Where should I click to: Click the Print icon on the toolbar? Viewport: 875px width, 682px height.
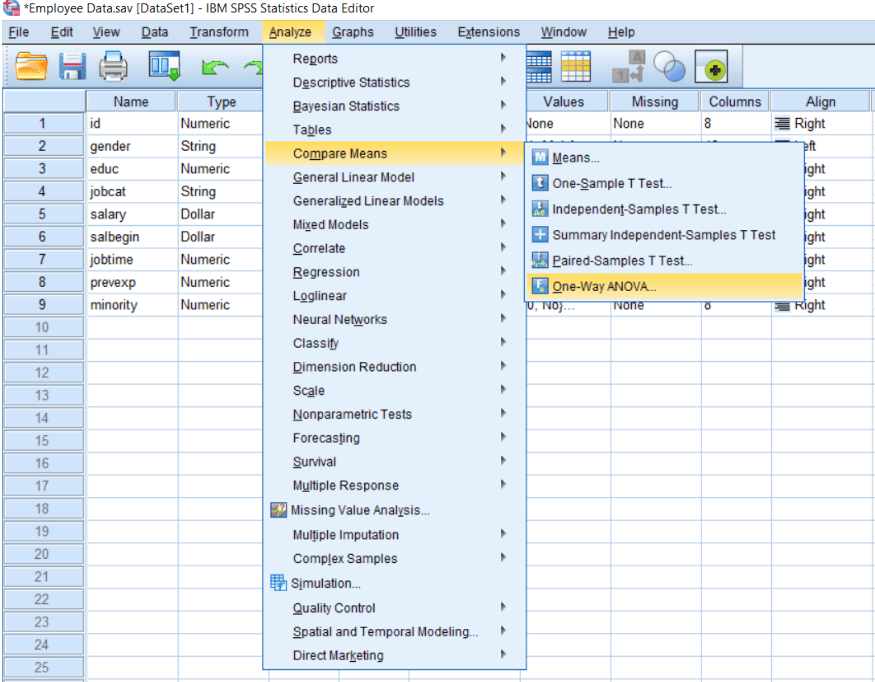tap(113, 65)
